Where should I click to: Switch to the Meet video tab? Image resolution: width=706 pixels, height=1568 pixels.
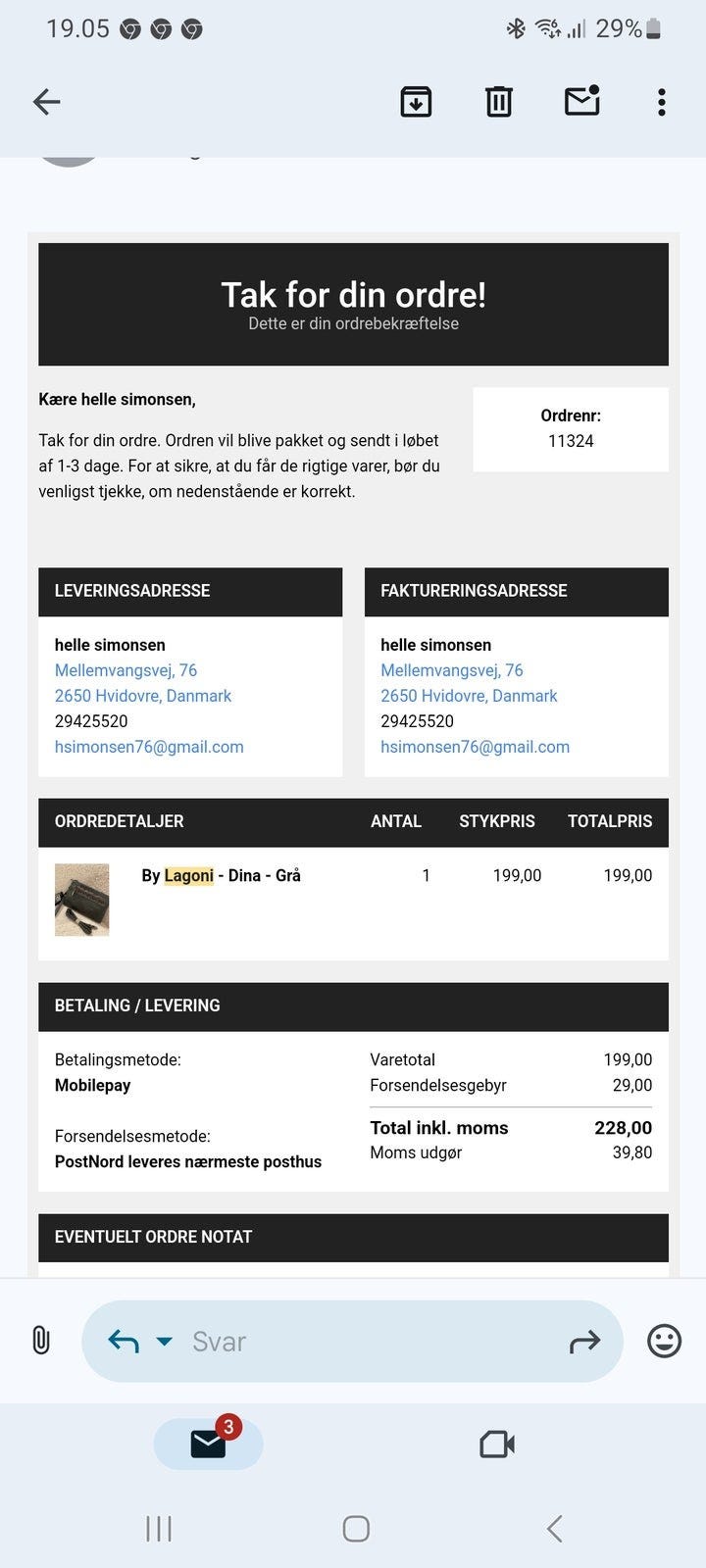[x=497, y=1444]
